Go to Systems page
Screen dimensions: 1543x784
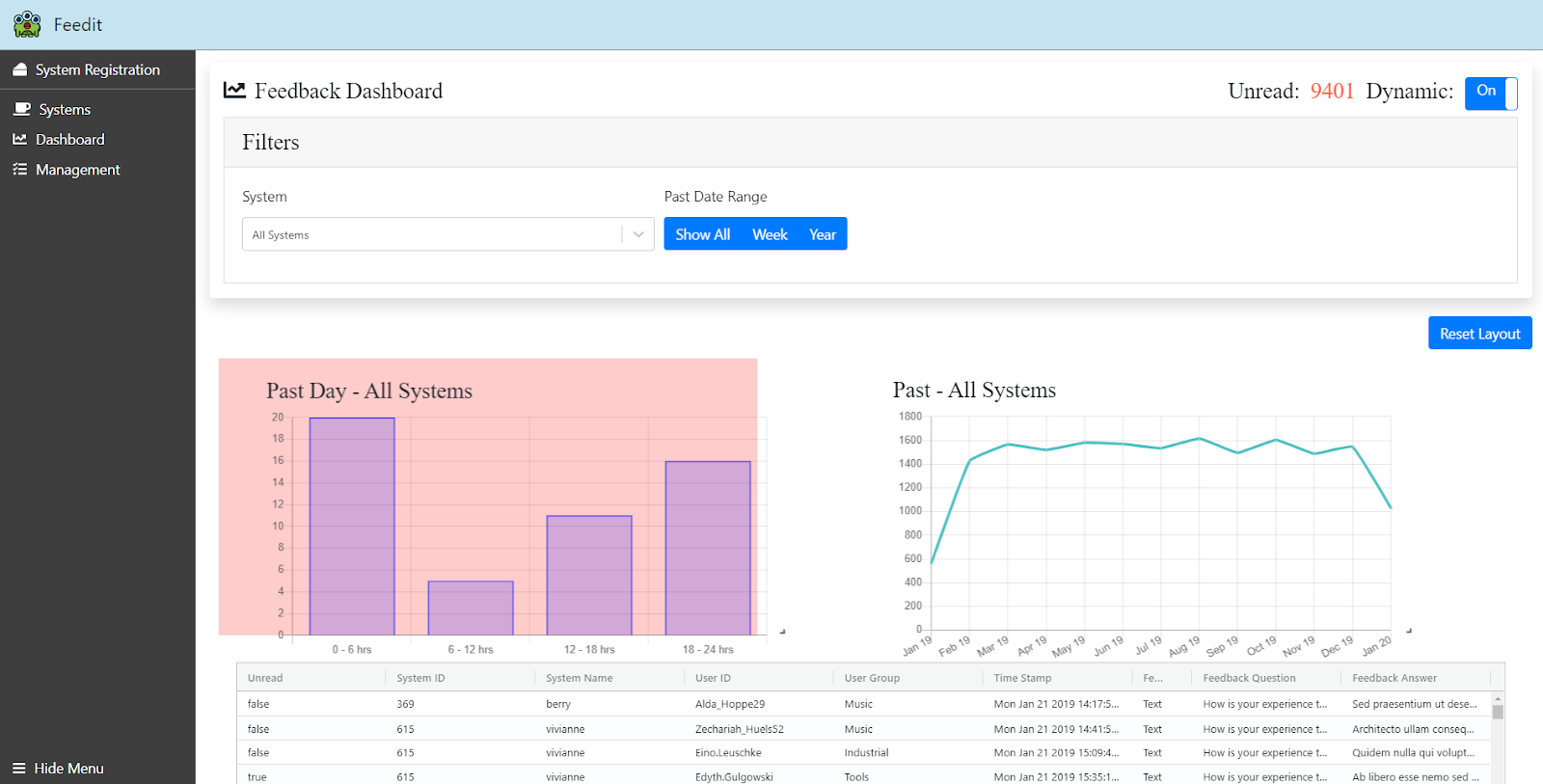(x=65, y=109)
